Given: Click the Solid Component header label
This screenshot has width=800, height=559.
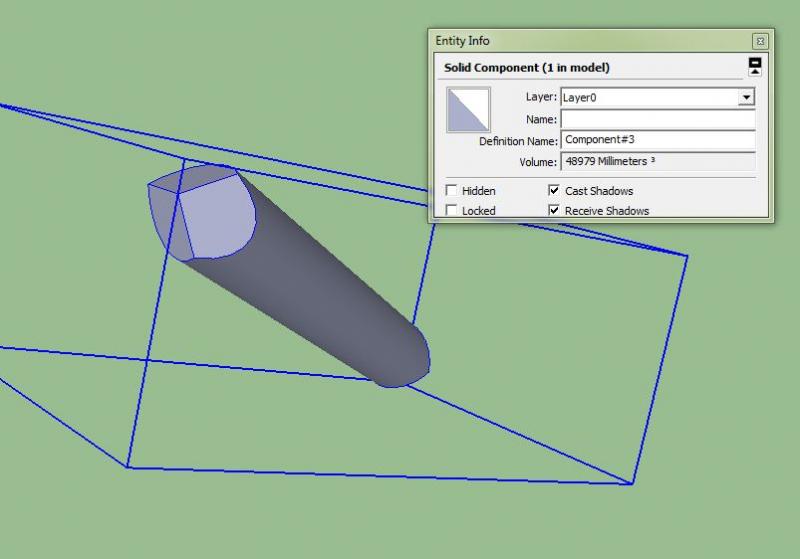Looking at the screenshot, I should pyautogui.click(x=527, y=68).
